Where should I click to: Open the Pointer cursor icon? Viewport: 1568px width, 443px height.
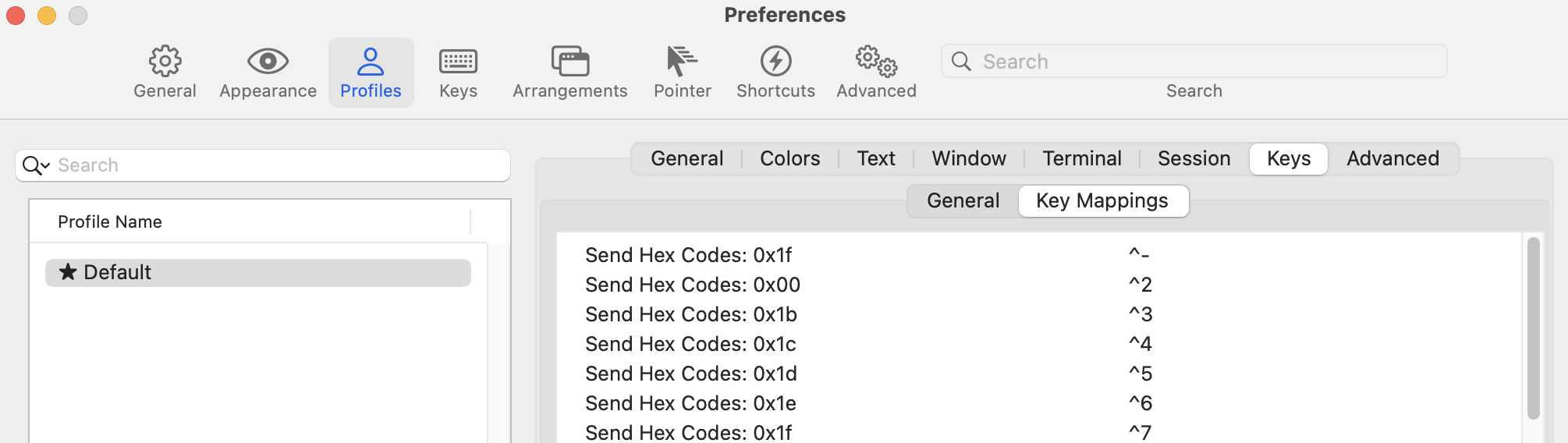pyautogui.click(x=682, y=61)
